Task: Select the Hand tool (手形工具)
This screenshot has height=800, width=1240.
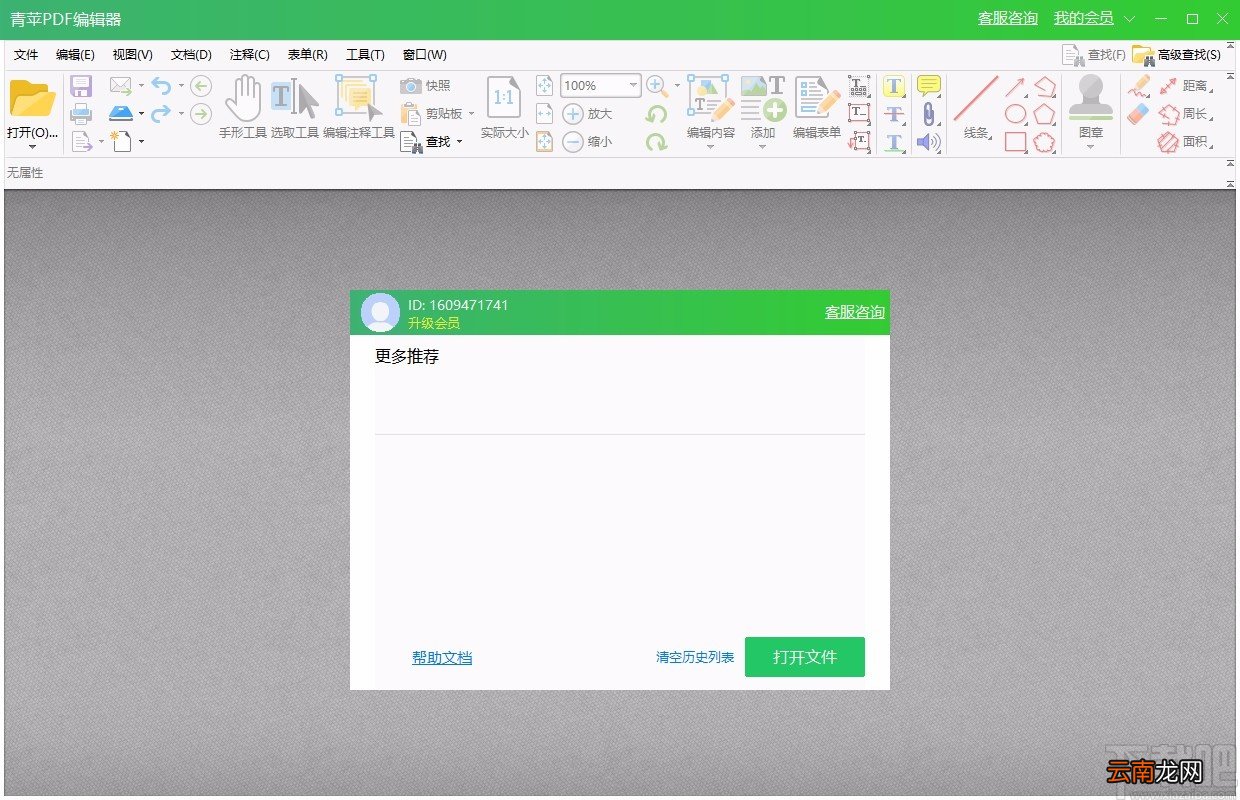Action: point(242,107)
